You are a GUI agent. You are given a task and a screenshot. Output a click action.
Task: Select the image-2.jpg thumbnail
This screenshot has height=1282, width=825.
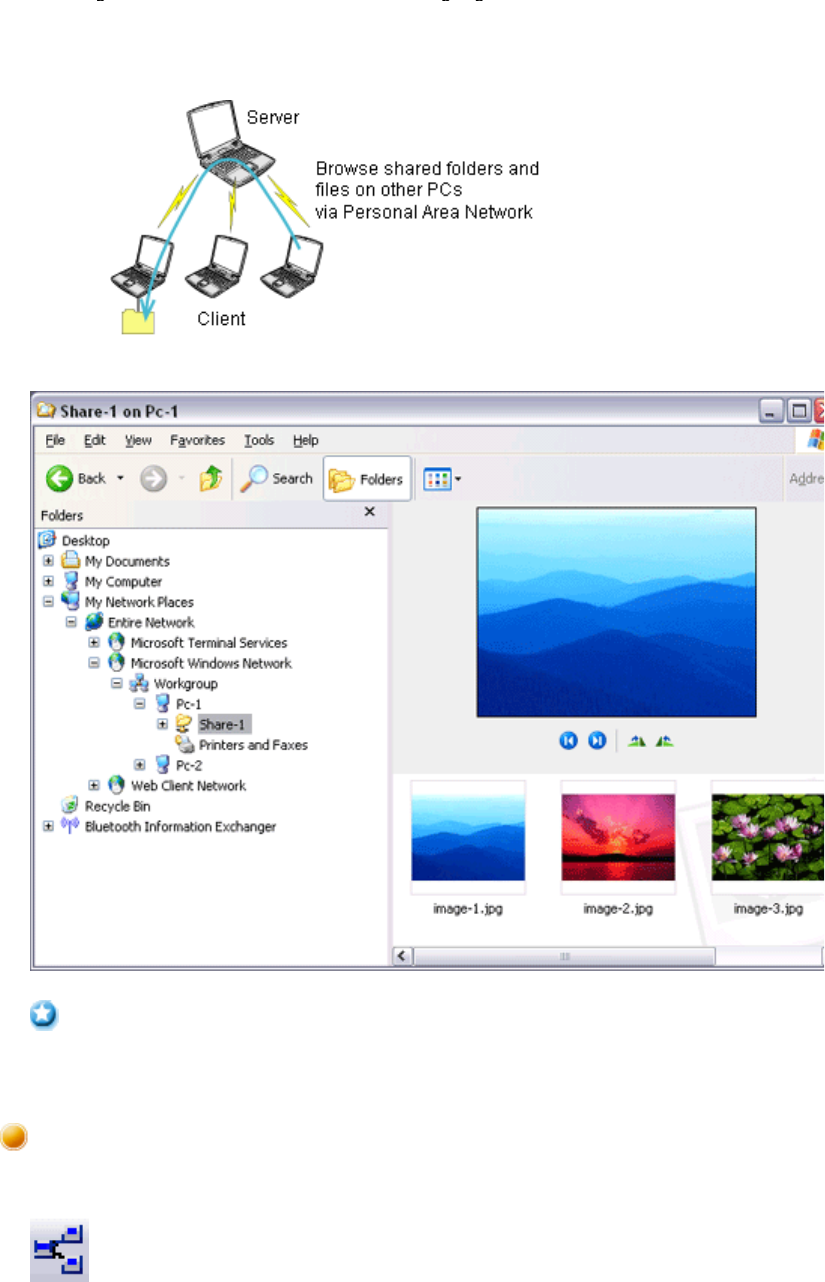tap(618, 837)
